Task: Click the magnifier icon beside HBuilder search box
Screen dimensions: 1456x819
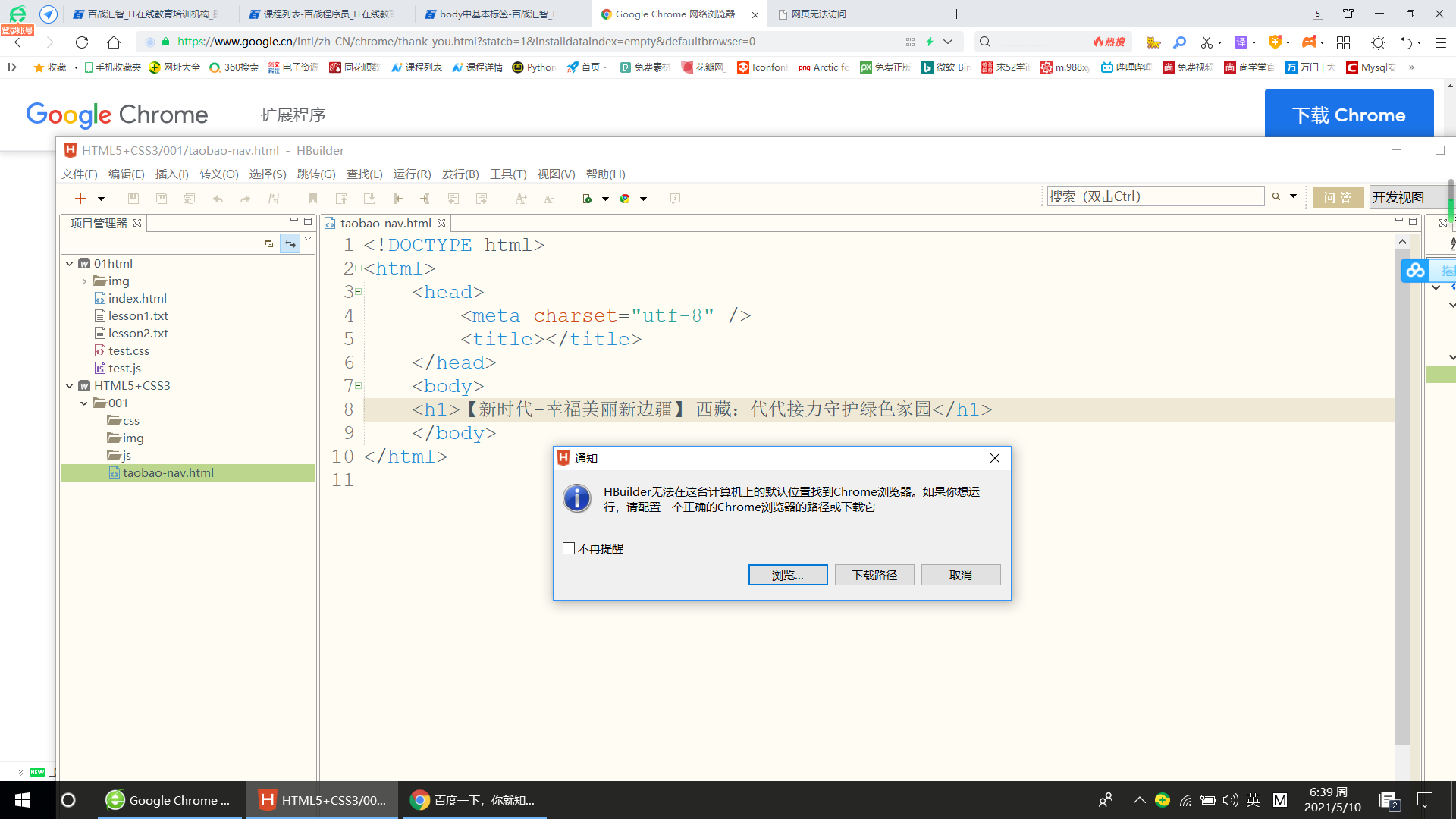Action: pyautogui.click(x=1276, y=196)
